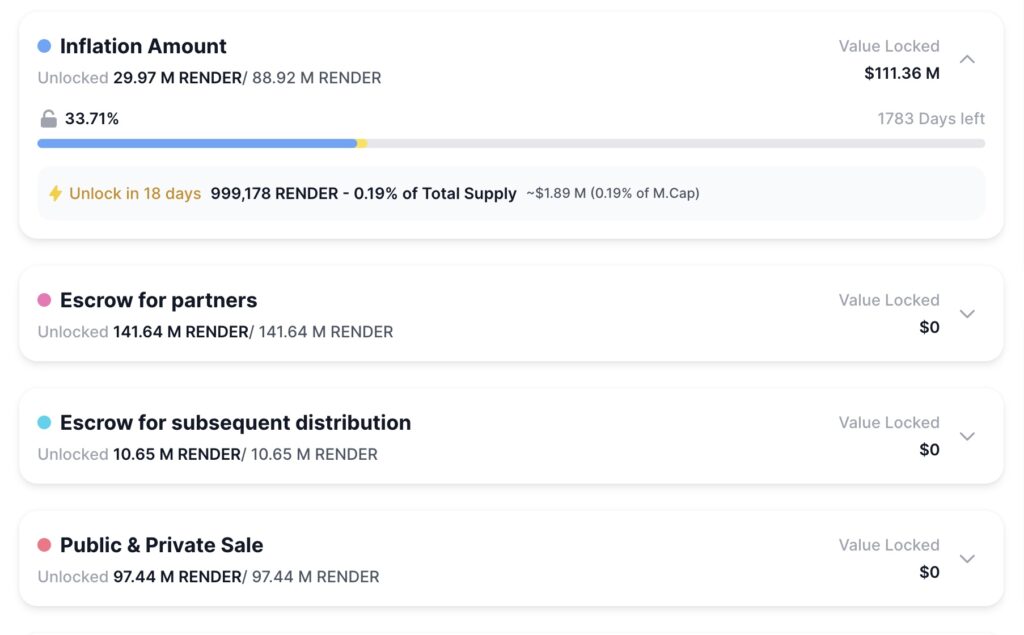Click the 'Unlock in 18 days' text
The height and width of the screenshot is (635, 1024).
(135, 194)
